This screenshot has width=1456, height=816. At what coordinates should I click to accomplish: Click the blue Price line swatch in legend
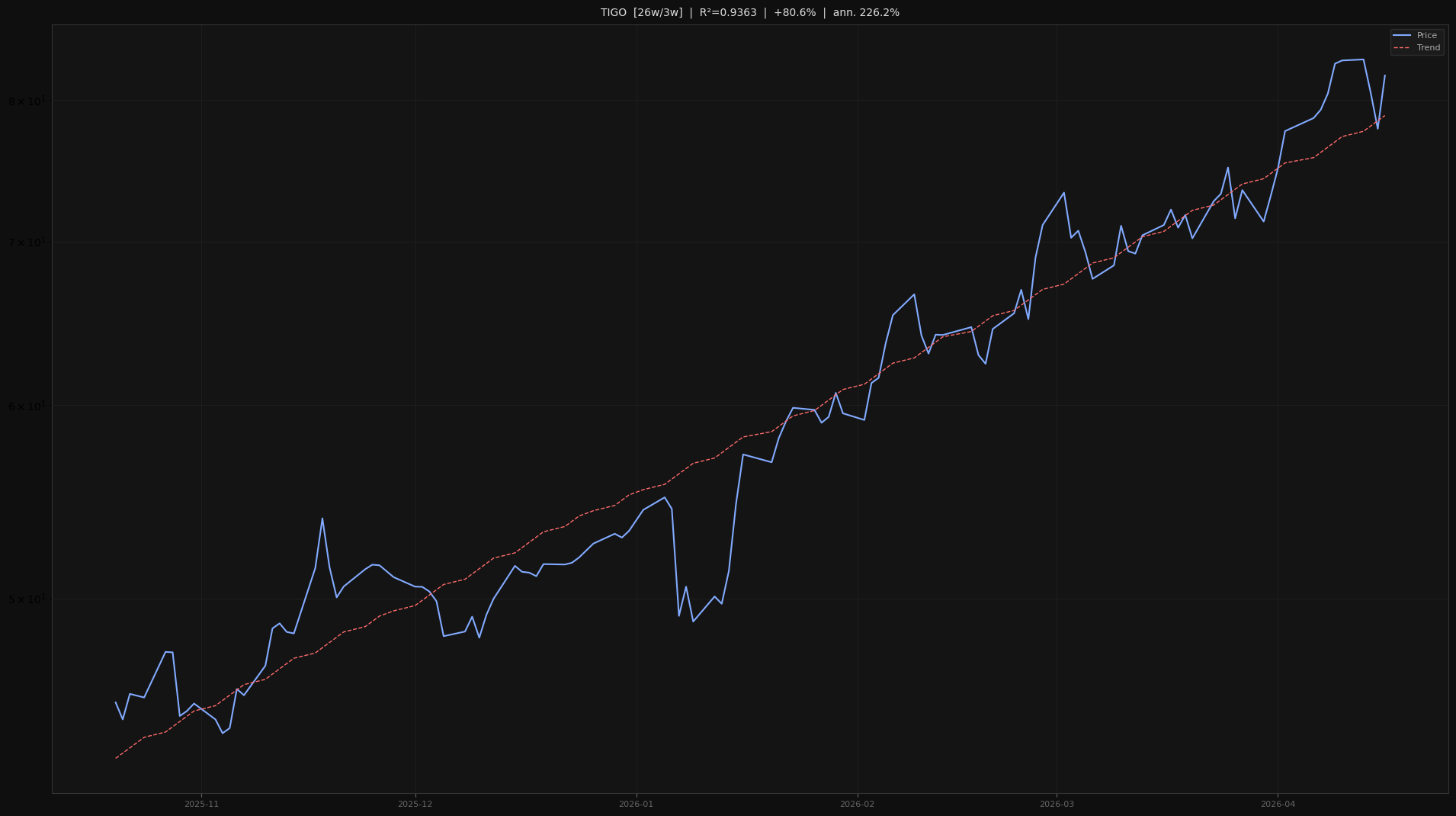(x=1403, y=36)
